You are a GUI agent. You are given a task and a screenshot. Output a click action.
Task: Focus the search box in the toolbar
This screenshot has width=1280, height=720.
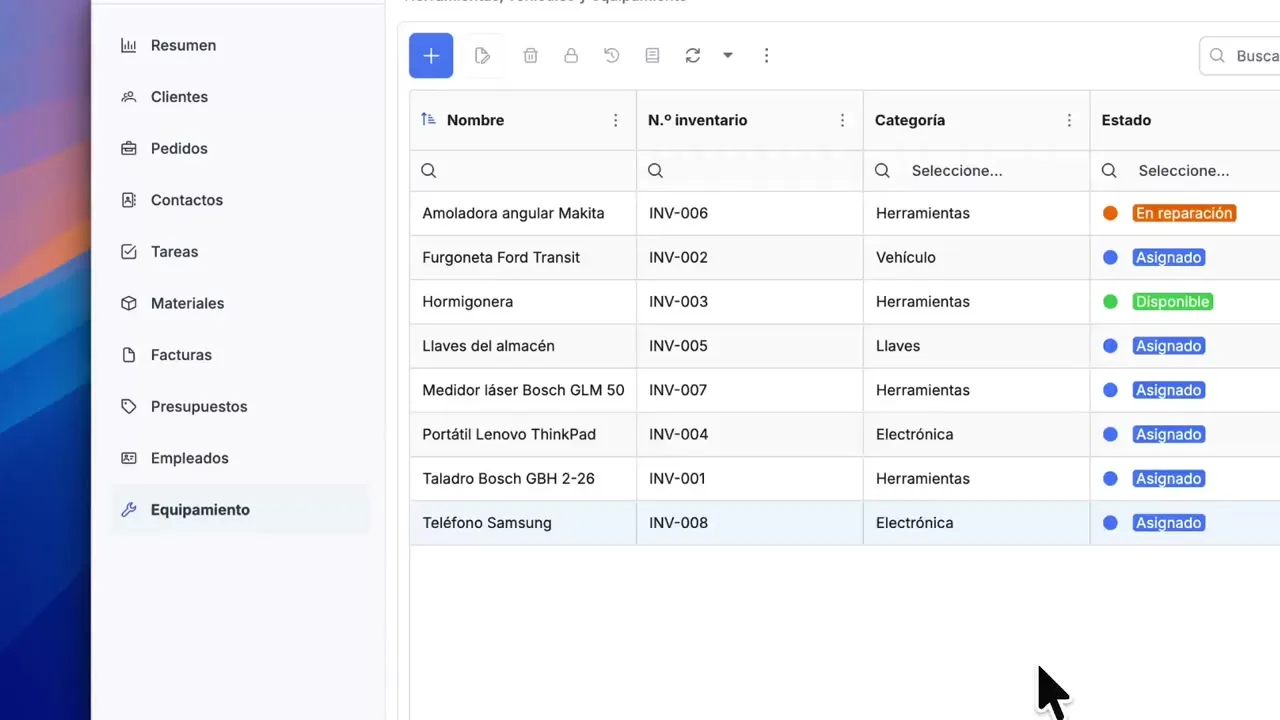1250,56
